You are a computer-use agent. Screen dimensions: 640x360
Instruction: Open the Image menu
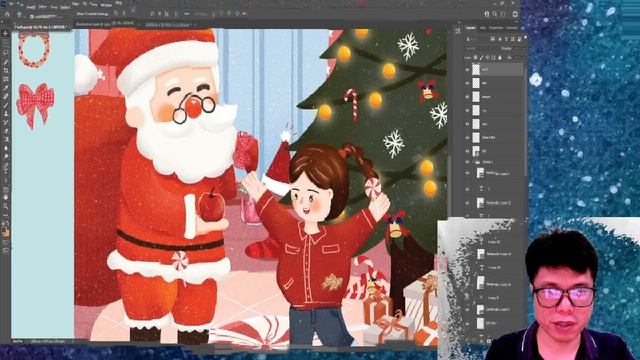point(31,7)
